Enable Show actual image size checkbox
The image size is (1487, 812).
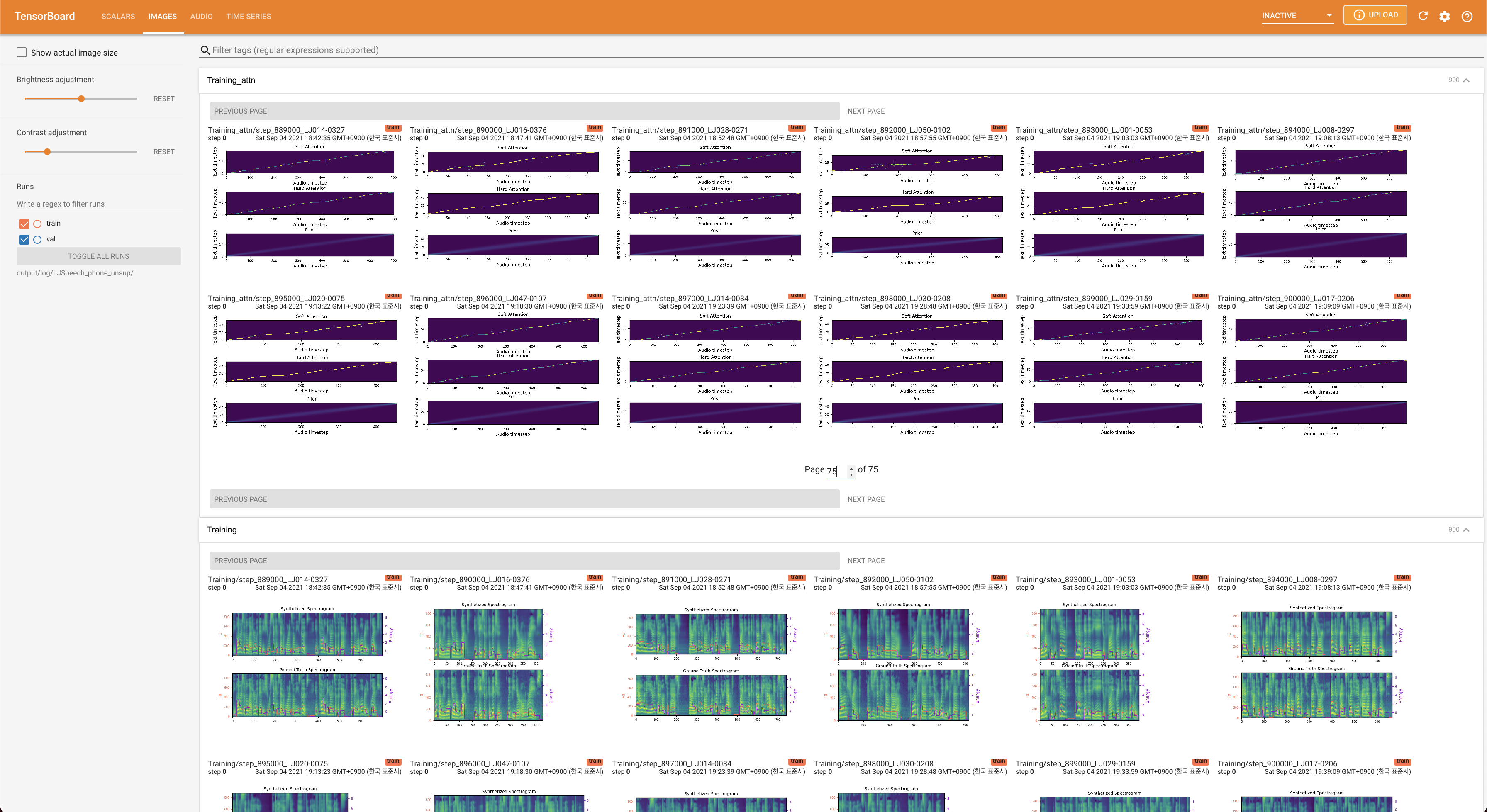tap(22, 53)
